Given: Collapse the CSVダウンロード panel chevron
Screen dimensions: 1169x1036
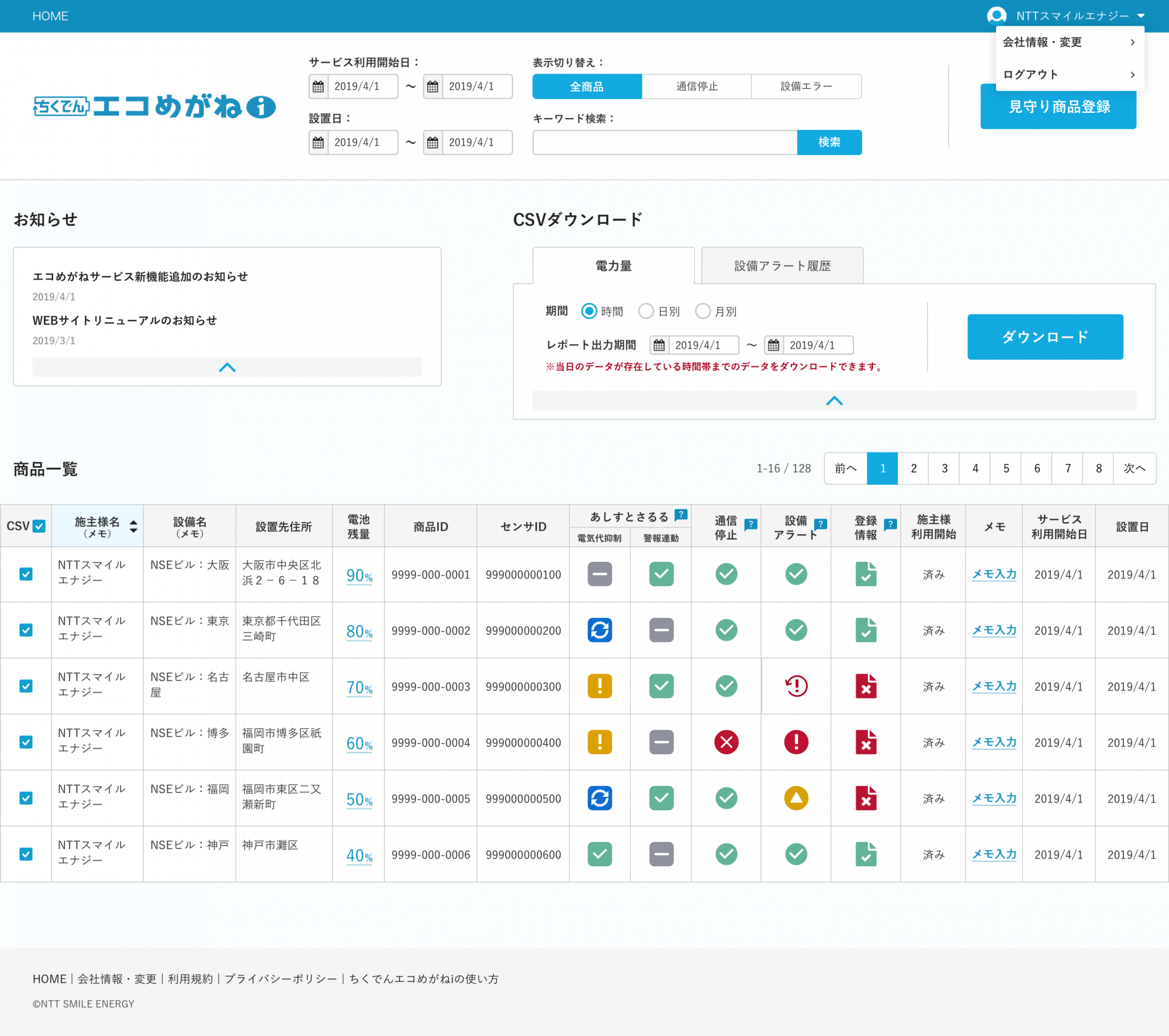Looking at the screenshot, I should point(834,400).
